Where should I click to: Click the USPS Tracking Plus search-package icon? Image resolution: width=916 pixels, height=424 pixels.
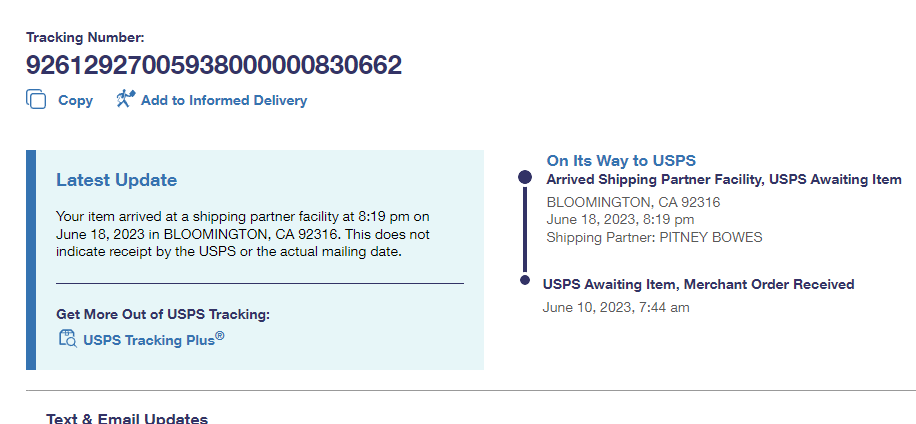tap(67, 338)
